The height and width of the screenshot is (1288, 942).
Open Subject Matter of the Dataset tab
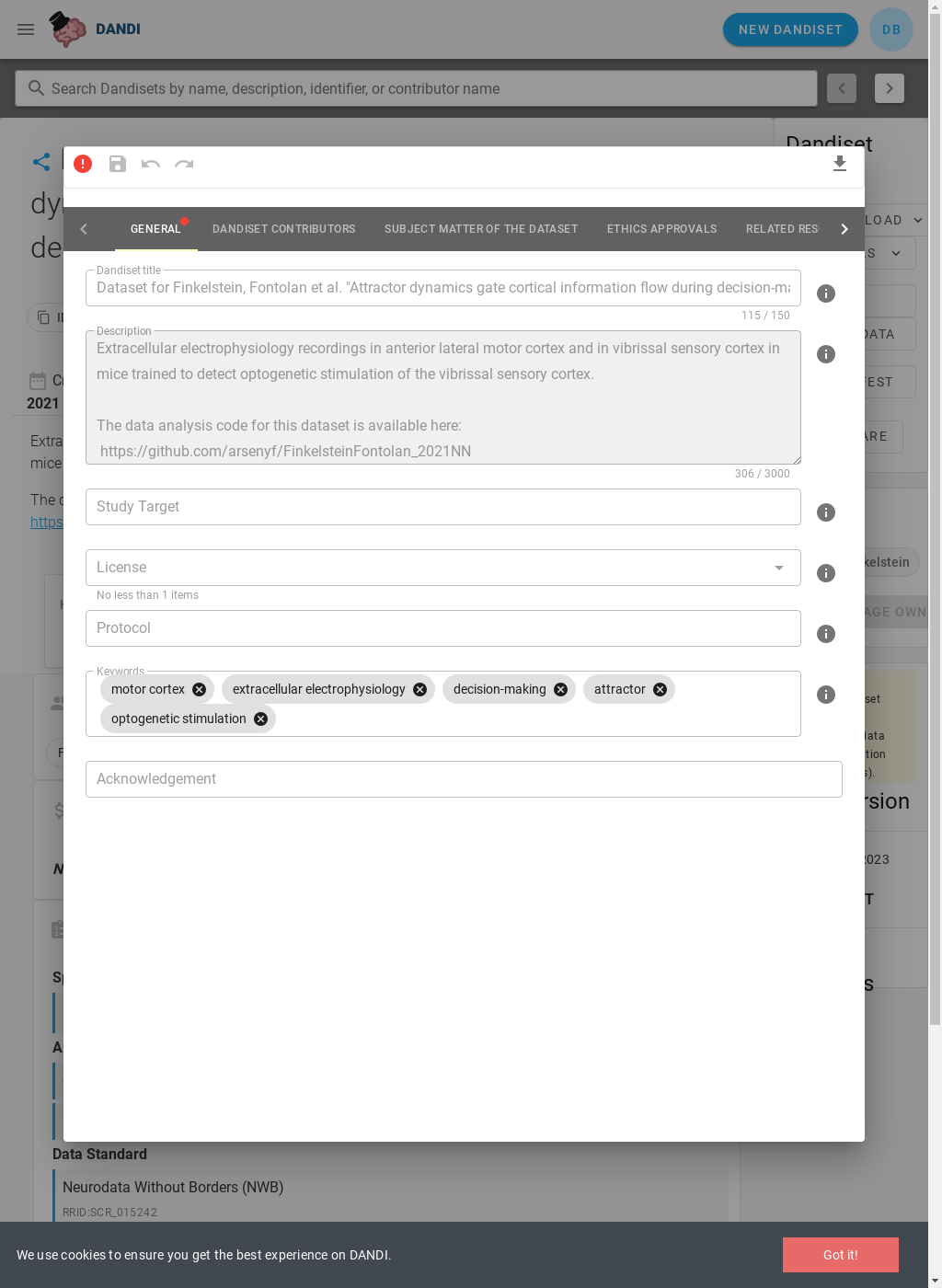[481, 229]
